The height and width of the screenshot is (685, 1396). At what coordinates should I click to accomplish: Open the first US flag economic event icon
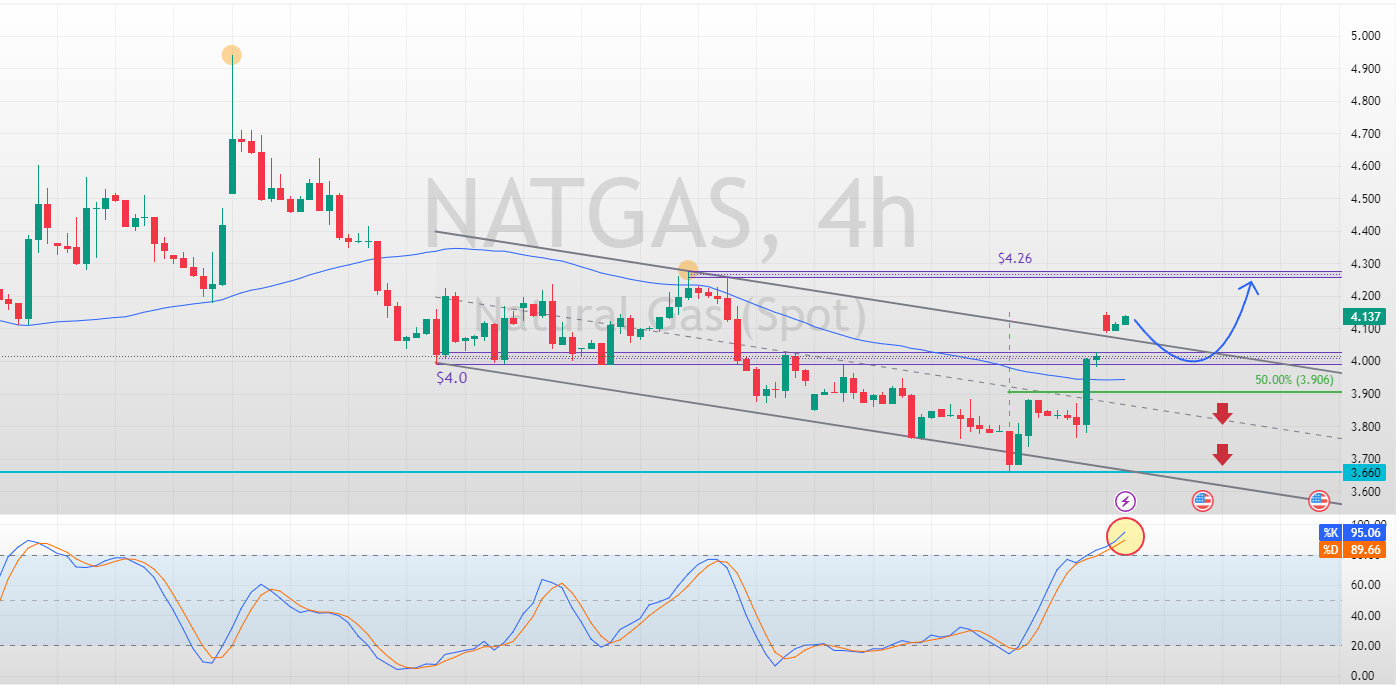click(x=1202, y=501)
